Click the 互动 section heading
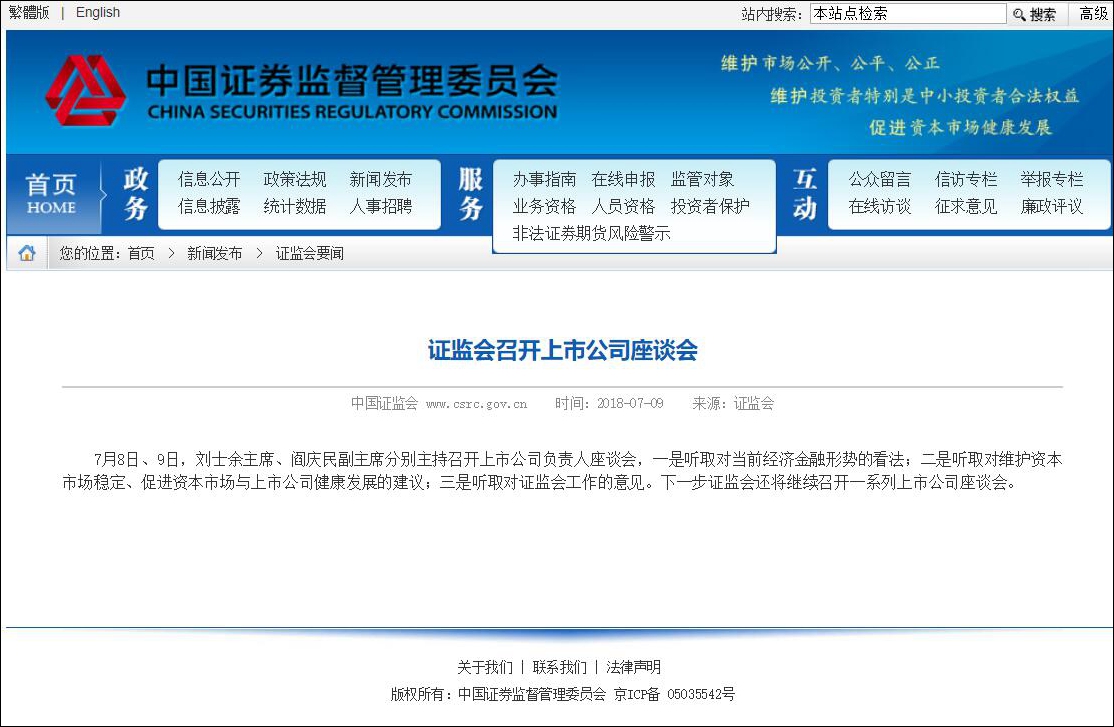Viewport: 1114px width, 727px height. click(805, 193)
